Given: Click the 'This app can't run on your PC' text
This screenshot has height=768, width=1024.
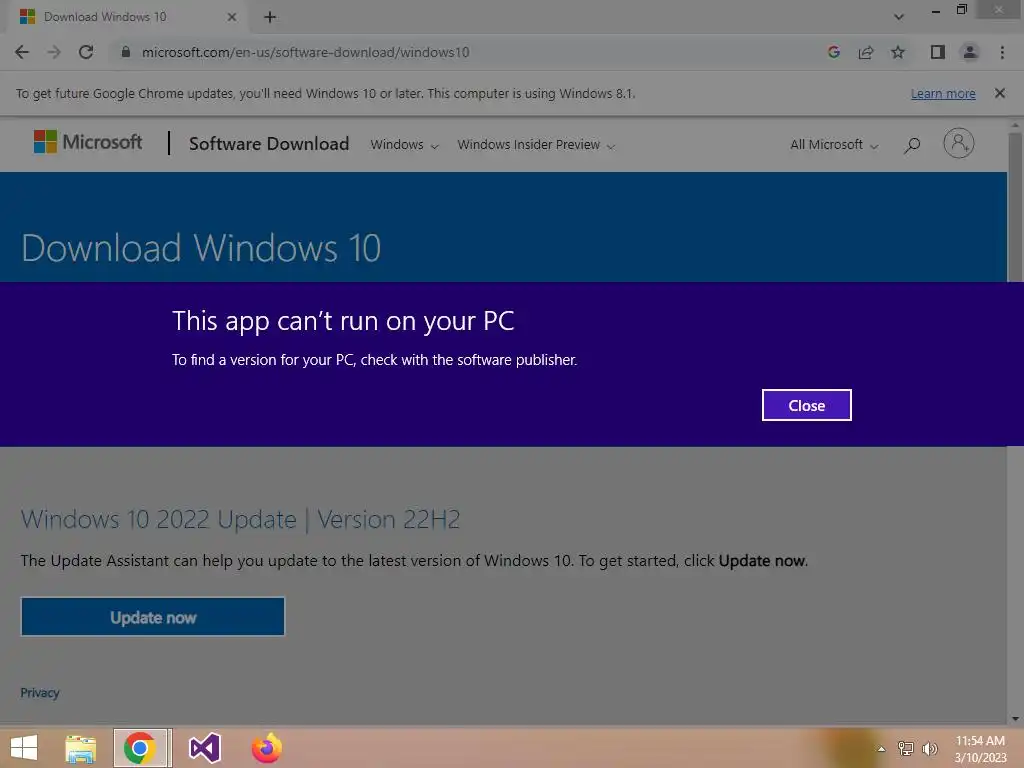Looking at the screenshot, I should [x=343, y=321].
